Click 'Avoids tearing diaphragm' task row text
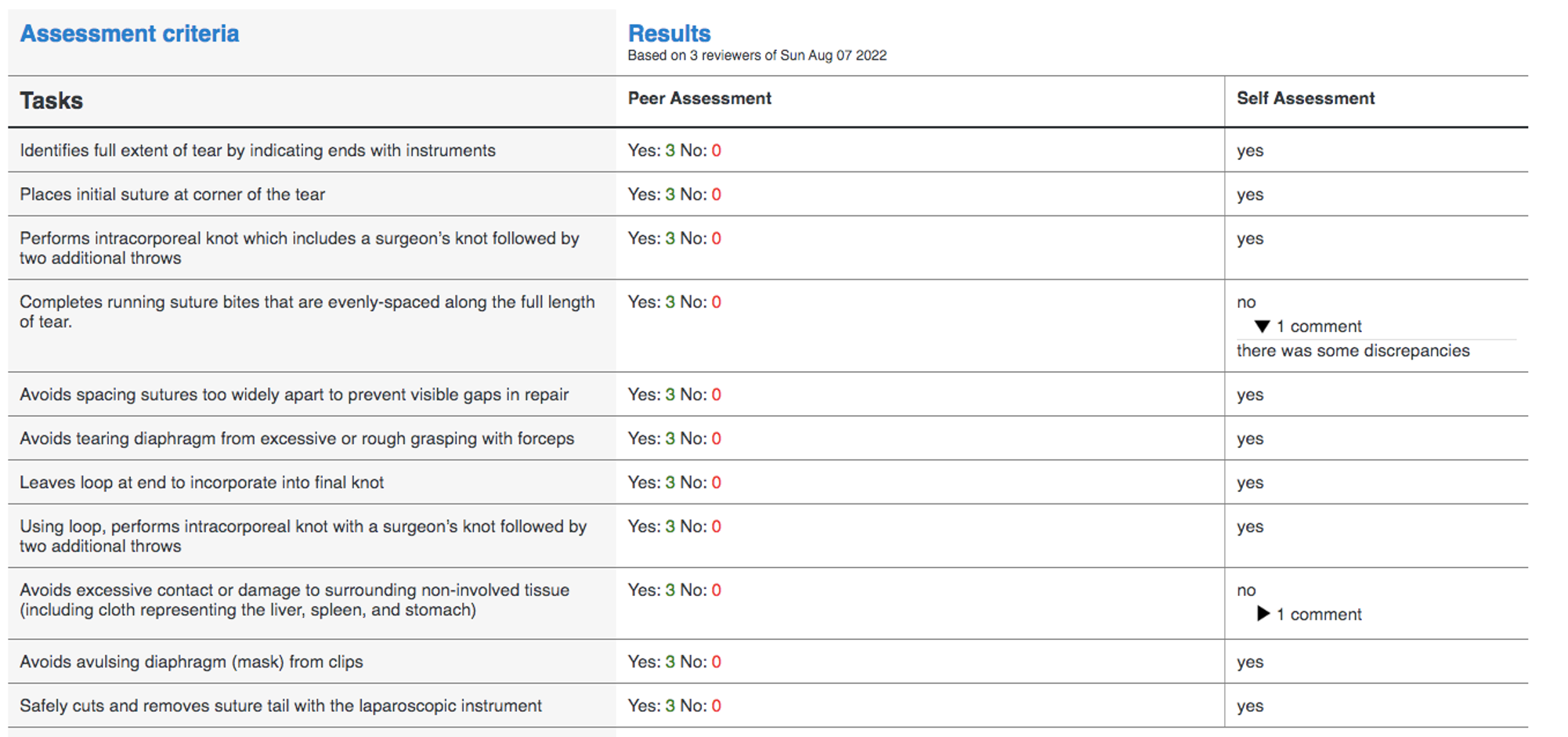This screenshot has height=737, width=1568. click(x=297, y=439)
